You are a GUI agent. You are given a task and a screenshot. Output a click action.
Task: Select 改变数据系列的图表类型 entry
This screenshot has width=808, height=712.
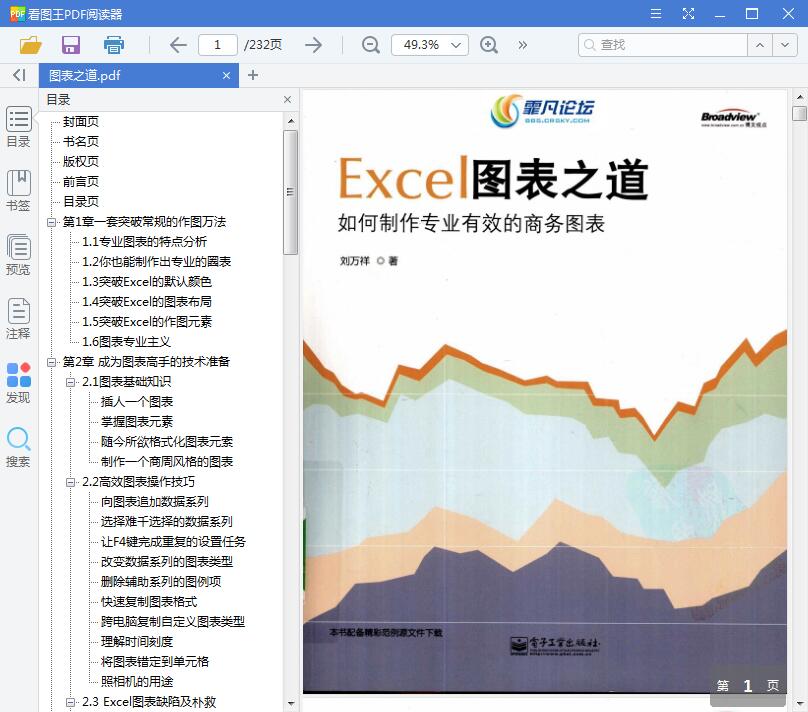pos(167,562)
